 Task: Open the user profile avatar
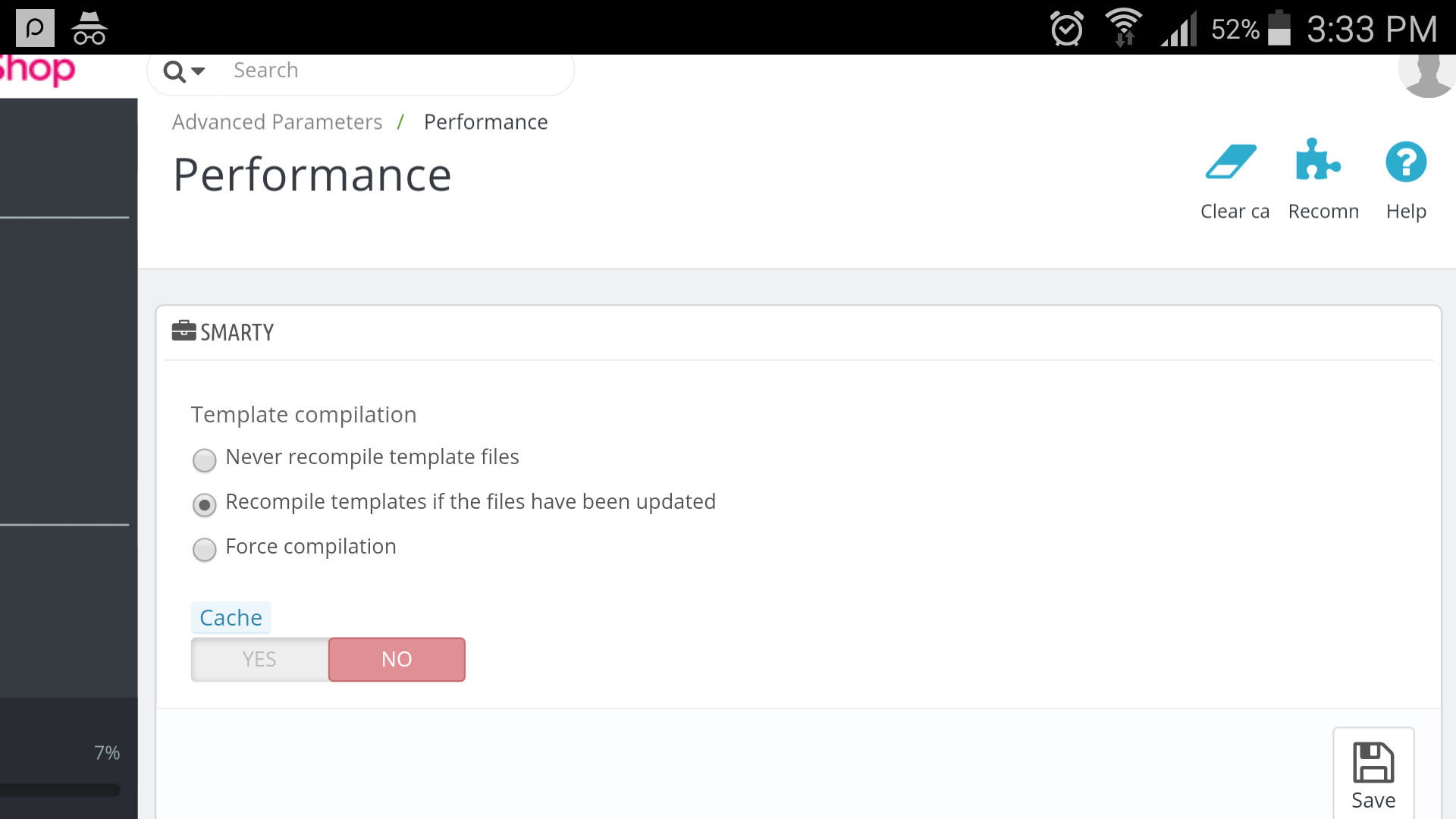tap(1427, 74)
